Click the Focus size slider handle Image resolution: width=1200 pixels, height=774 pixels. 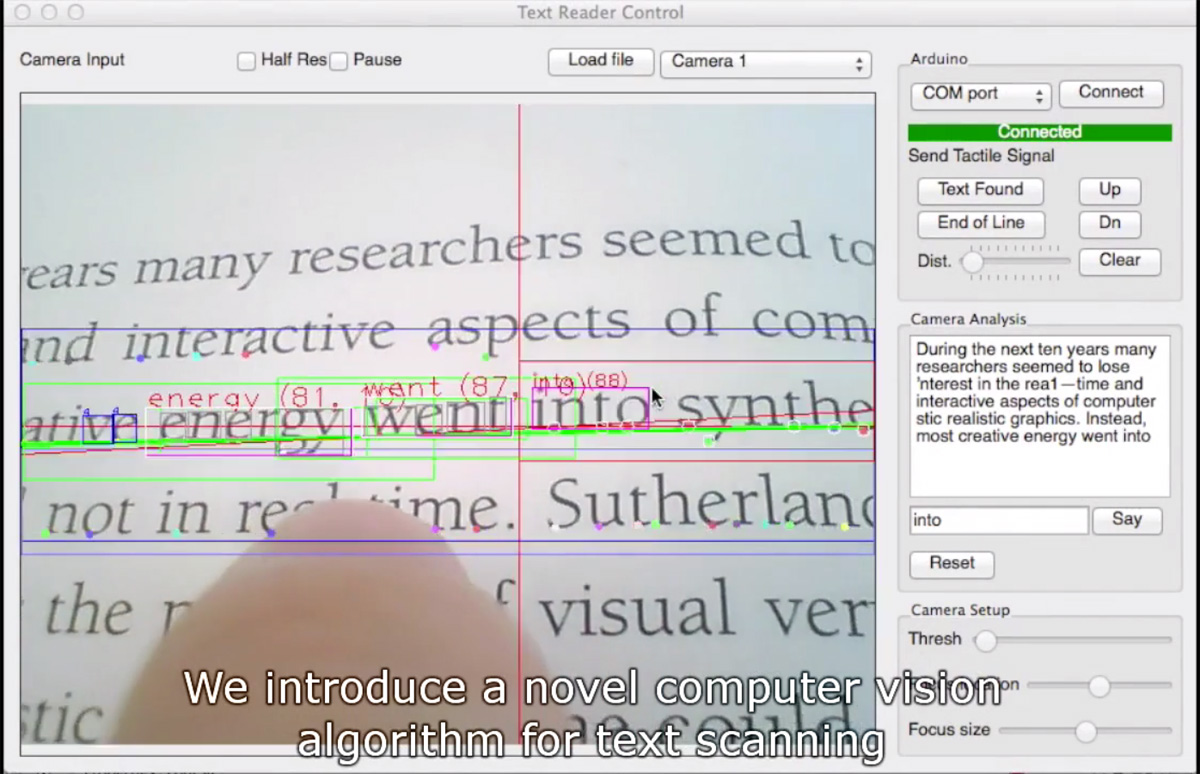[1086, 732]
